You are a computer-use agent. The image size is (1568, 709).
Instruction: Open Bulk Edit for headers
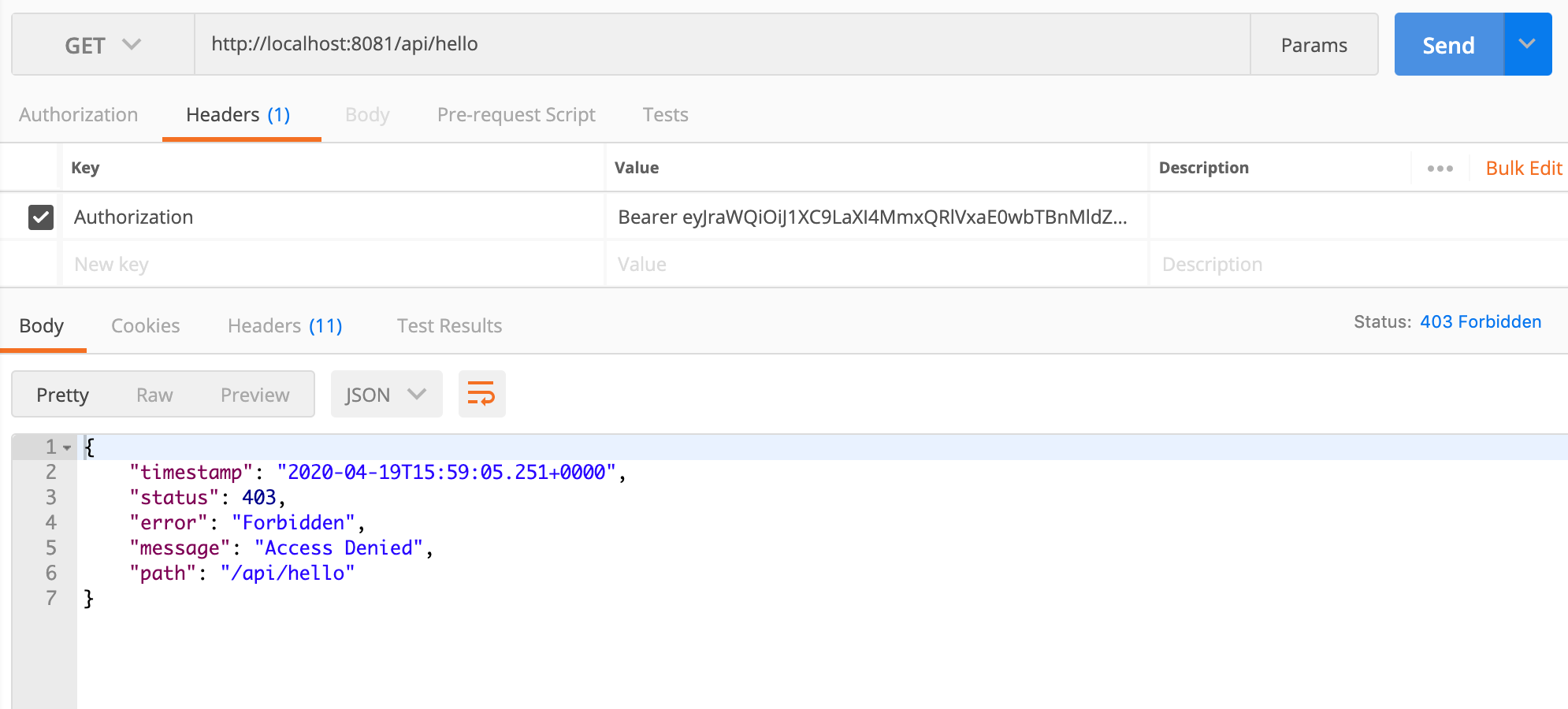click(x=1523, y=168)
